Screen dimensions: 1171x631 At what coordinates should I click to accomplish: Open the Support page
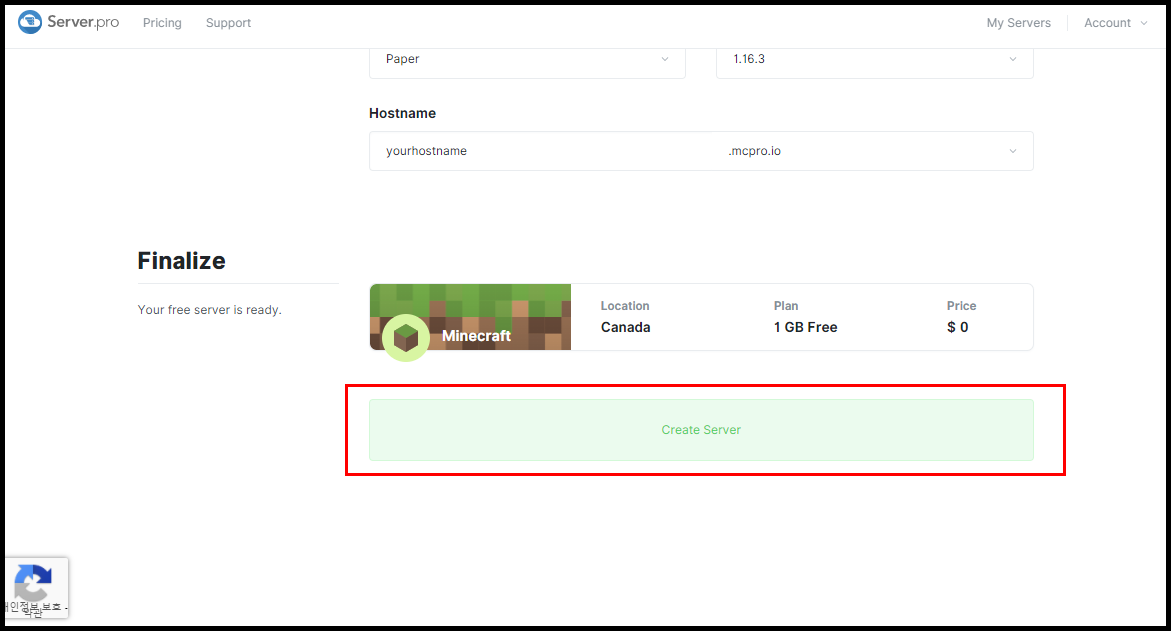coord(229,23)
